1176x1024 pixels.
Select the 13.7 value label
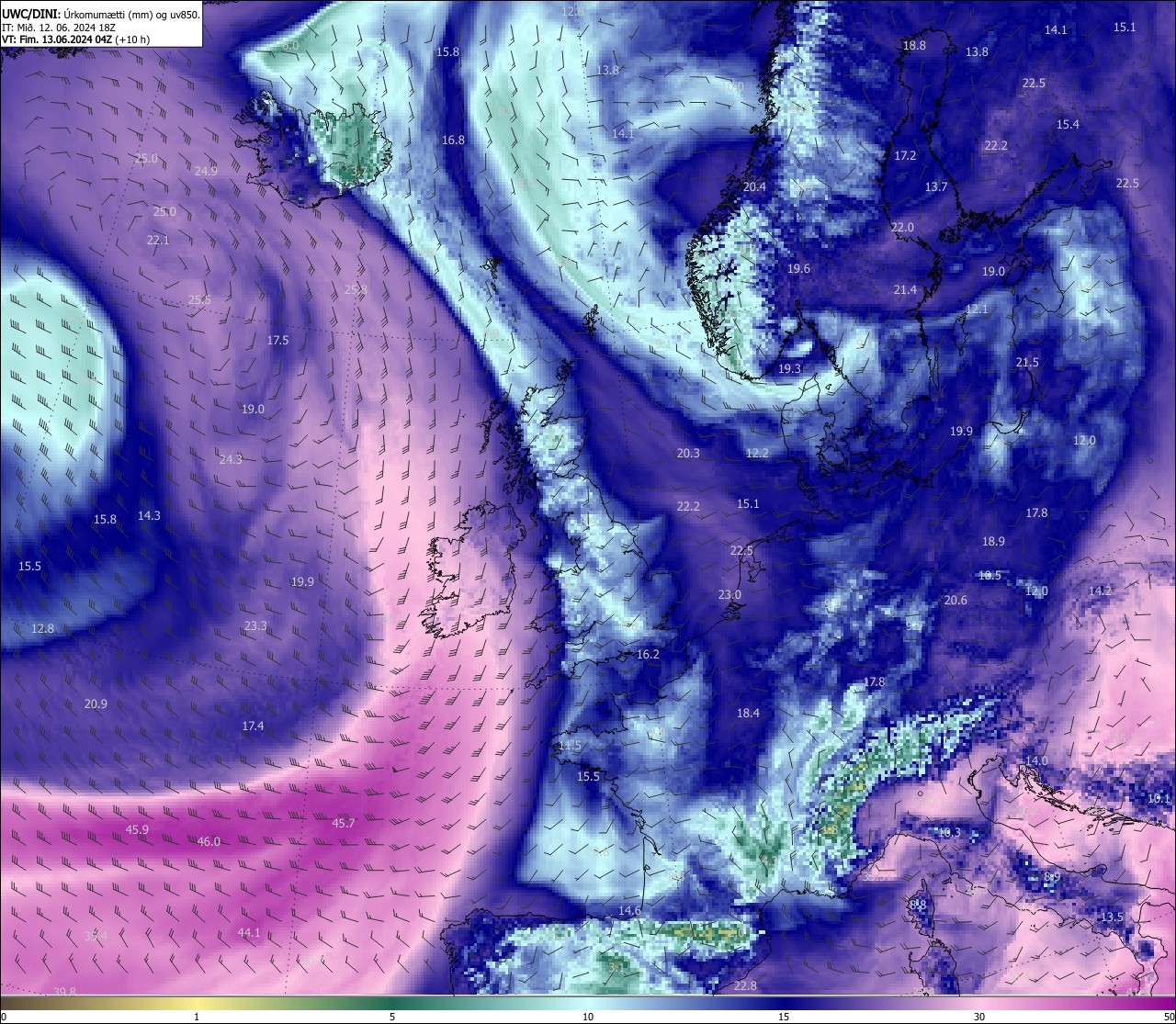tap(936, 186)
